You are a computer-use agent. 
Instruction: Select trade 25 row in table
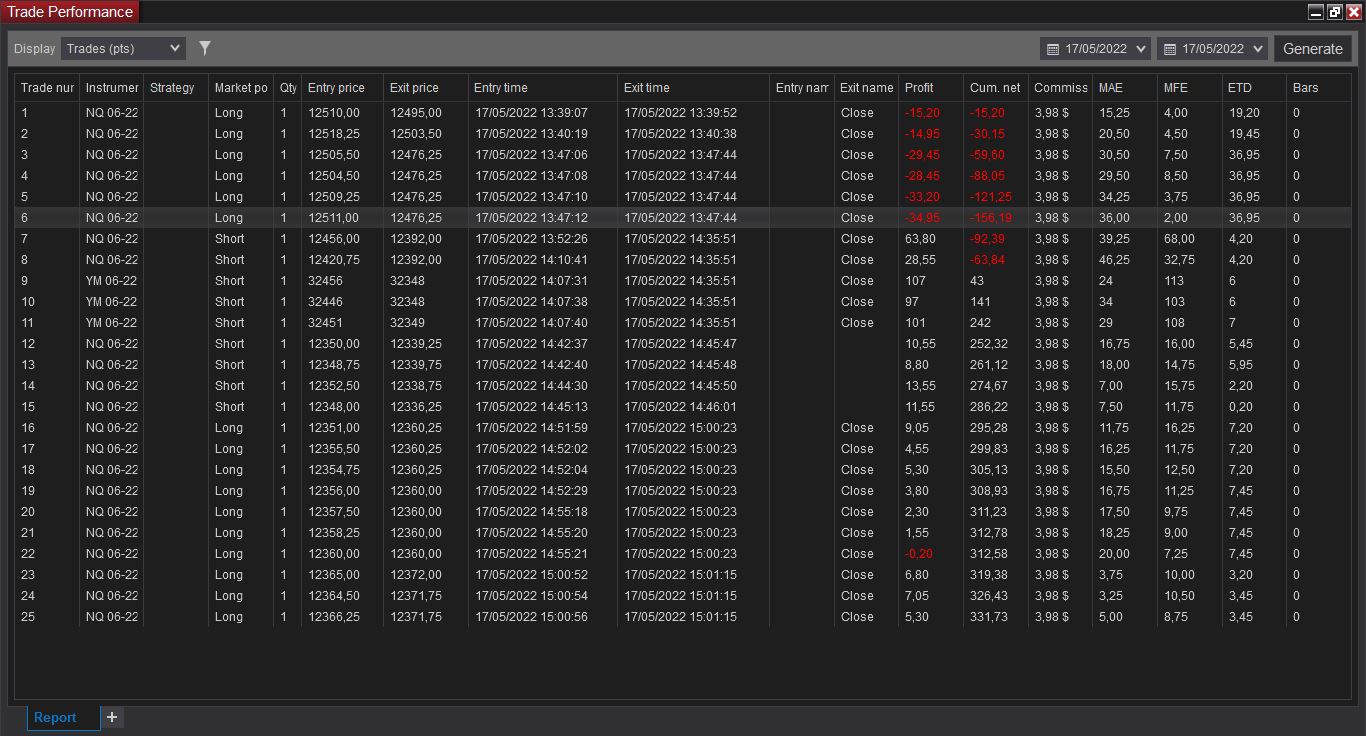[400, 617]
